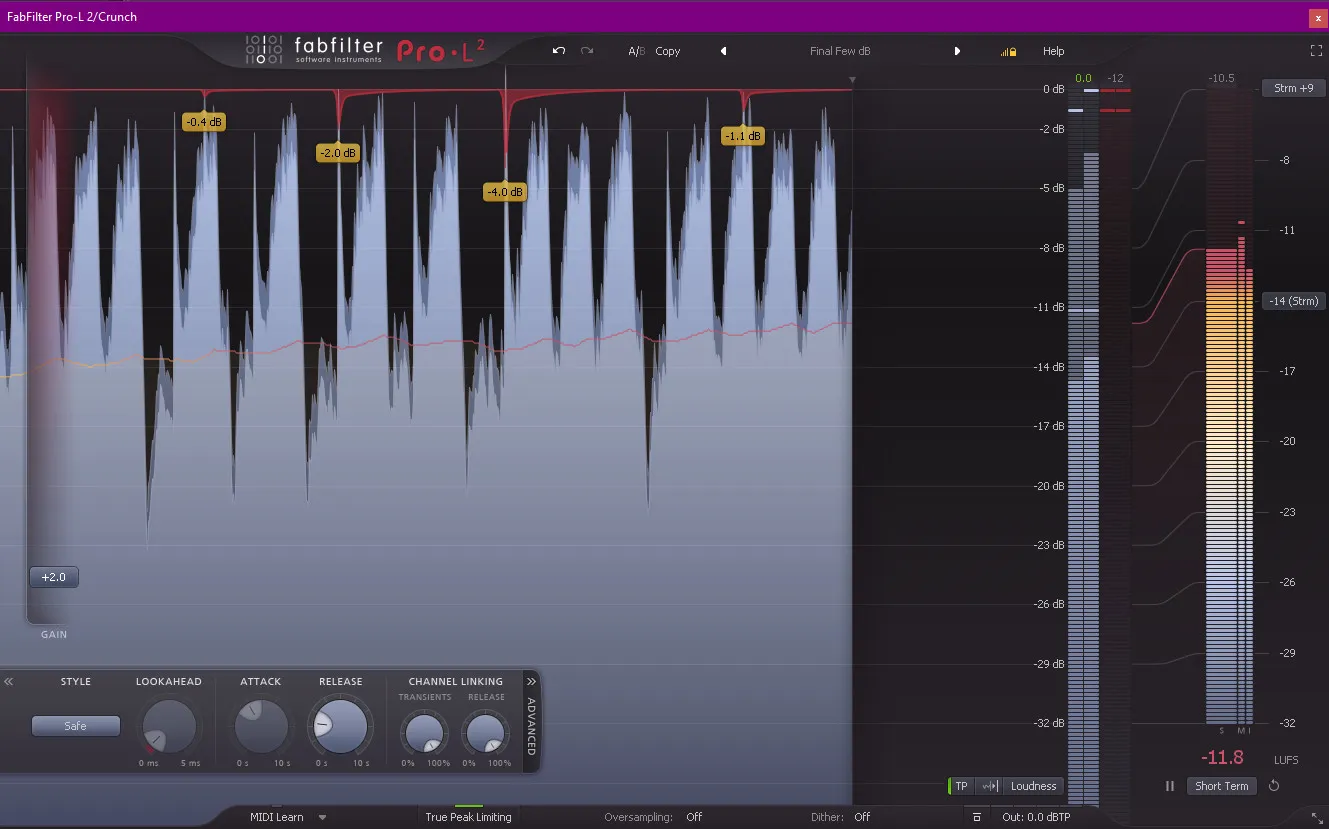Image resolution: width=1329 pixels, height=829 pixels.
Task: Open the MIDI Learn dropdown arrow
Action: (322, 817)
